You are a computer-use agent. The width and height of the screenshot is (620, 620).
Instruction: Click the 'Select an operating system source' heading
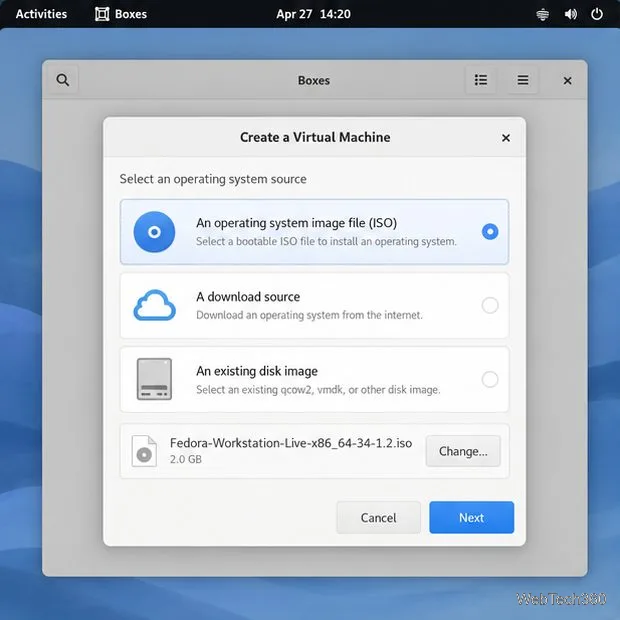click(213, 179)
